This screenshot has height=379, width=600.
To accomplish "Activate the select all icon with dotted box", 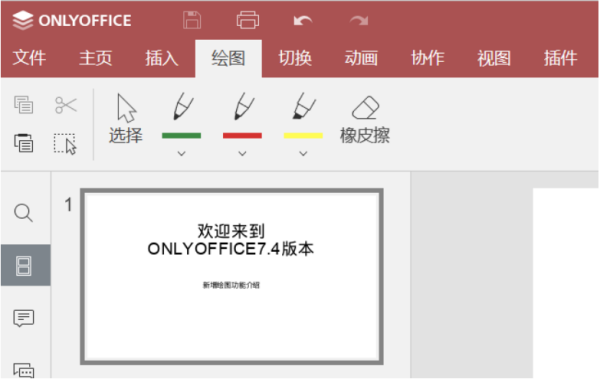I will (65, 144).
